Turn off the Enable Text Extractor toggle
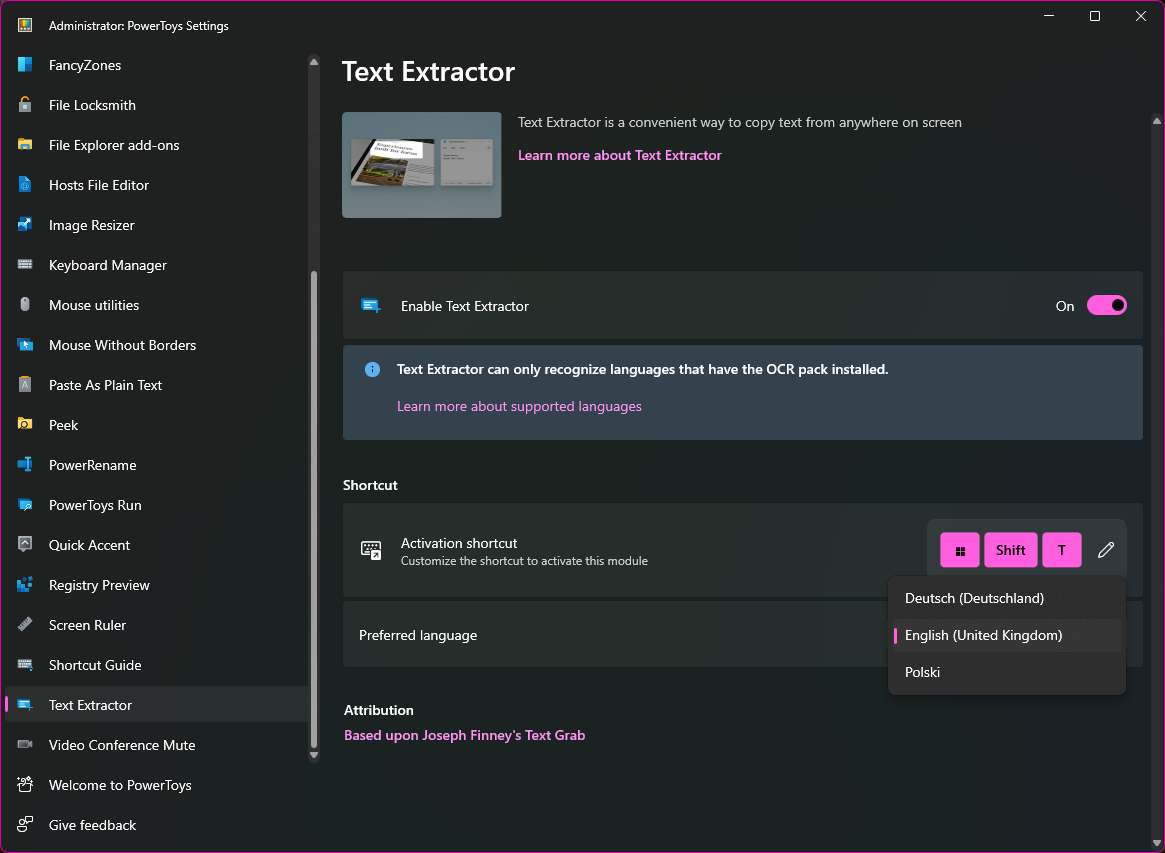The height and width of the screenshot is (853, 1165). coord(1106,305)
